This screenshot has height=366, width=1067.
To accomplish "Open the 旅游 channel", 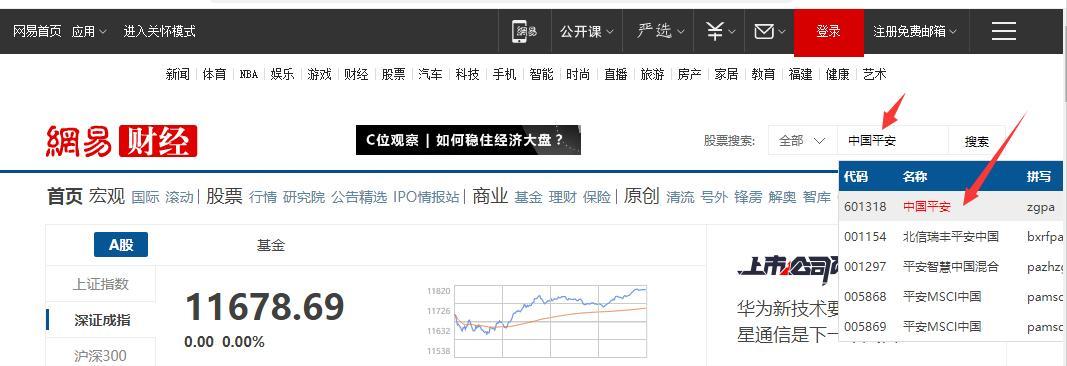I will 652,74.
